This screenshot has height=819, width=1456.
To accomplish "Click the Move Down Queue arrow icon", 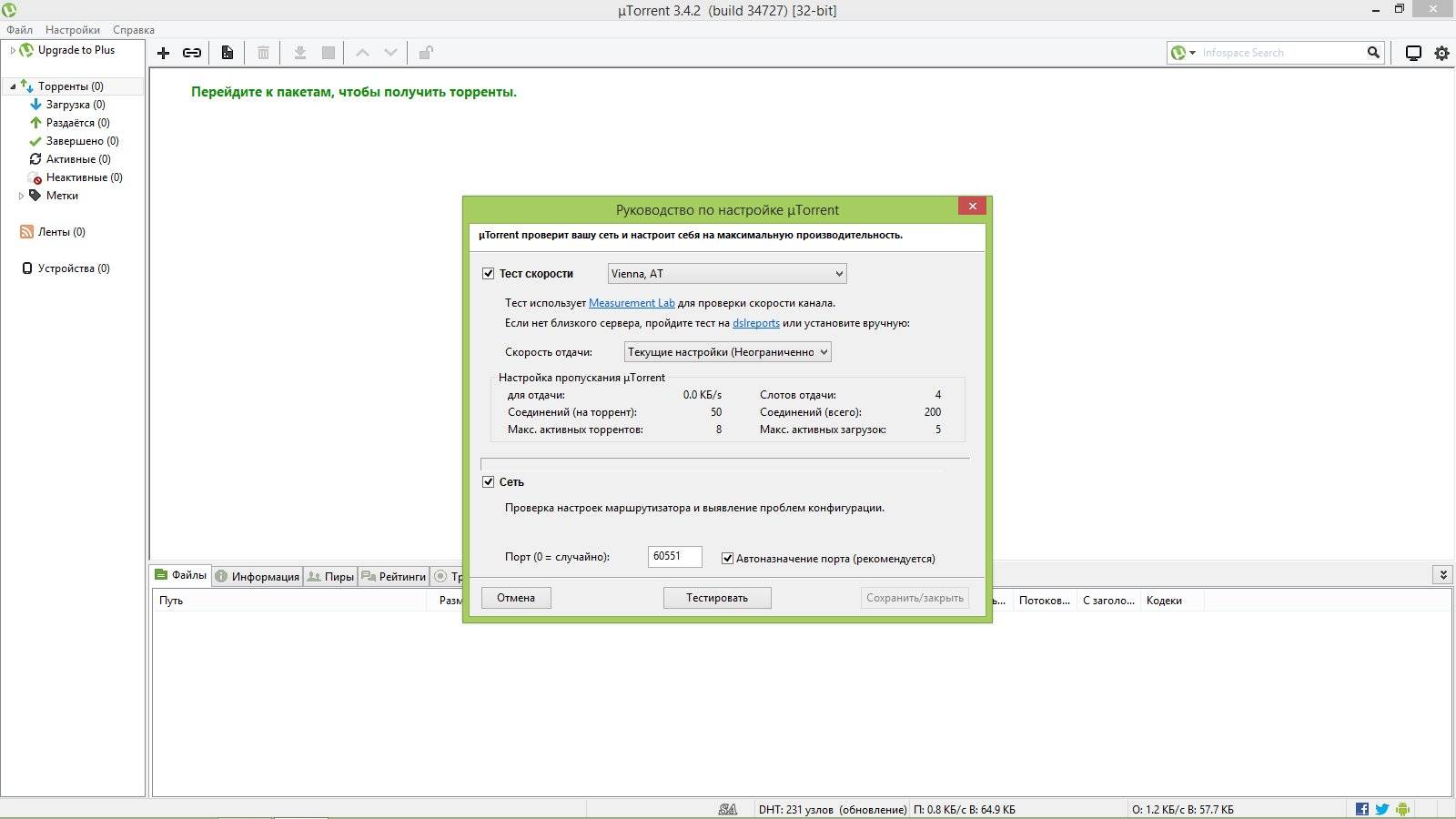I will coord(390,53).
